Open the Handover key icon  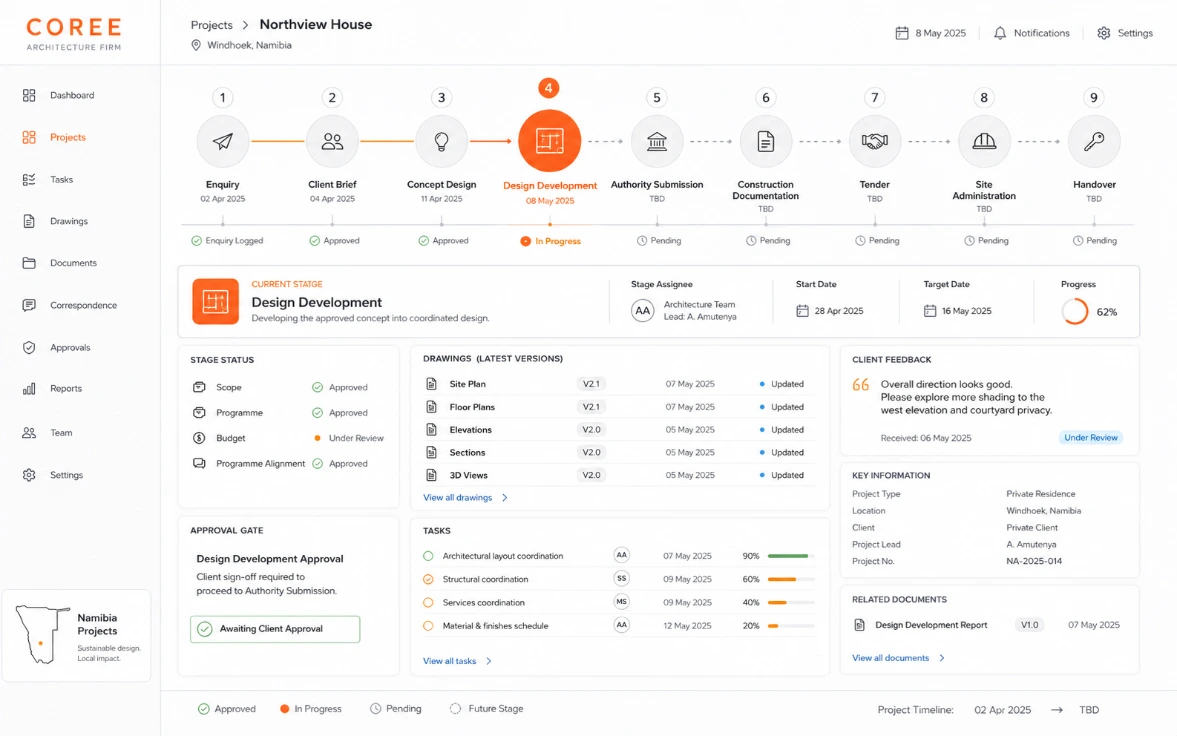tap(1094, 141)
